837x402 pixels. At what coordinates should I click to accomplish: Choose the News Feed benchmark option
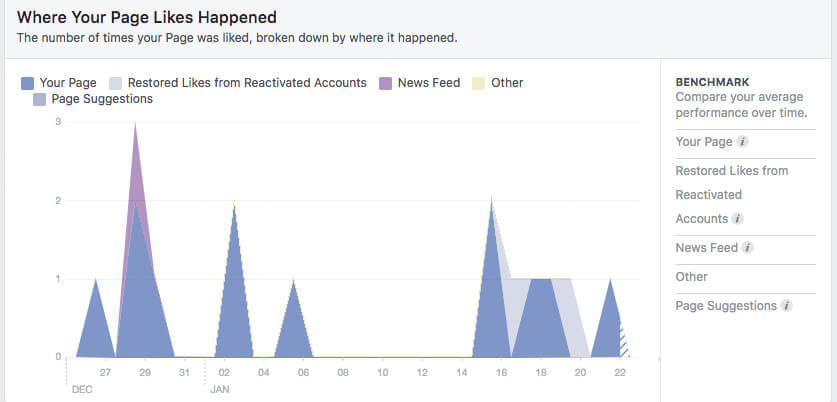point(707,248)
